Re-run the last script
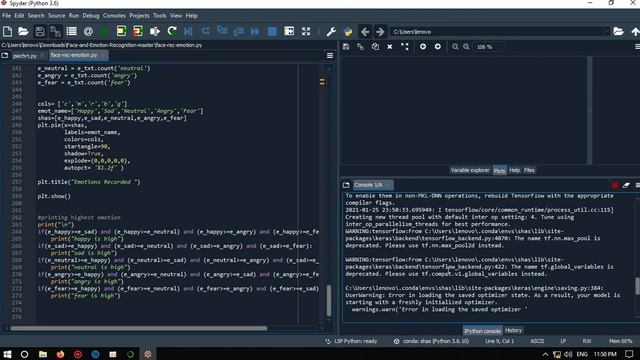The image size is (640, 360). point(172,31)
